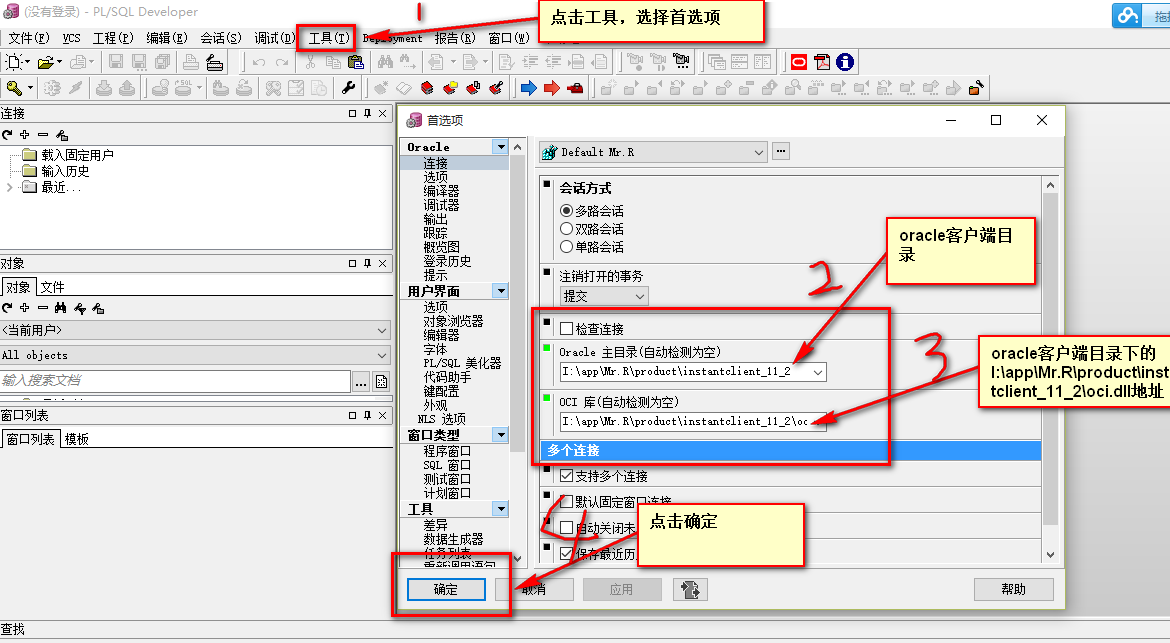Open the Default Mr. R profile dropdown
This screenshot has height=643, width=1170.
[x=760, y=152]
